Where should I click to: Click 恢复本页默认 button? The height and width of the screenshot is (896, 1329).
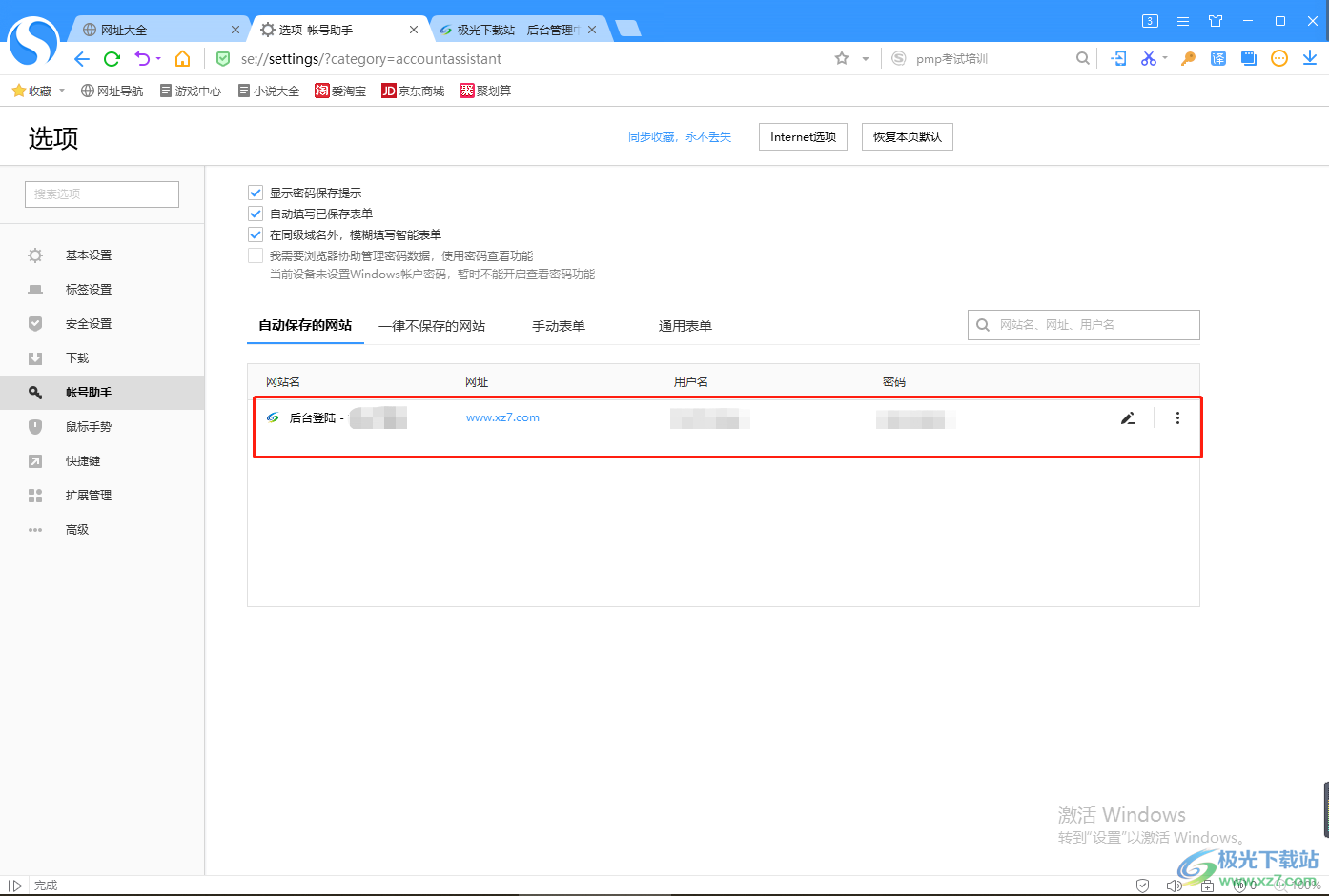(908, 136)
